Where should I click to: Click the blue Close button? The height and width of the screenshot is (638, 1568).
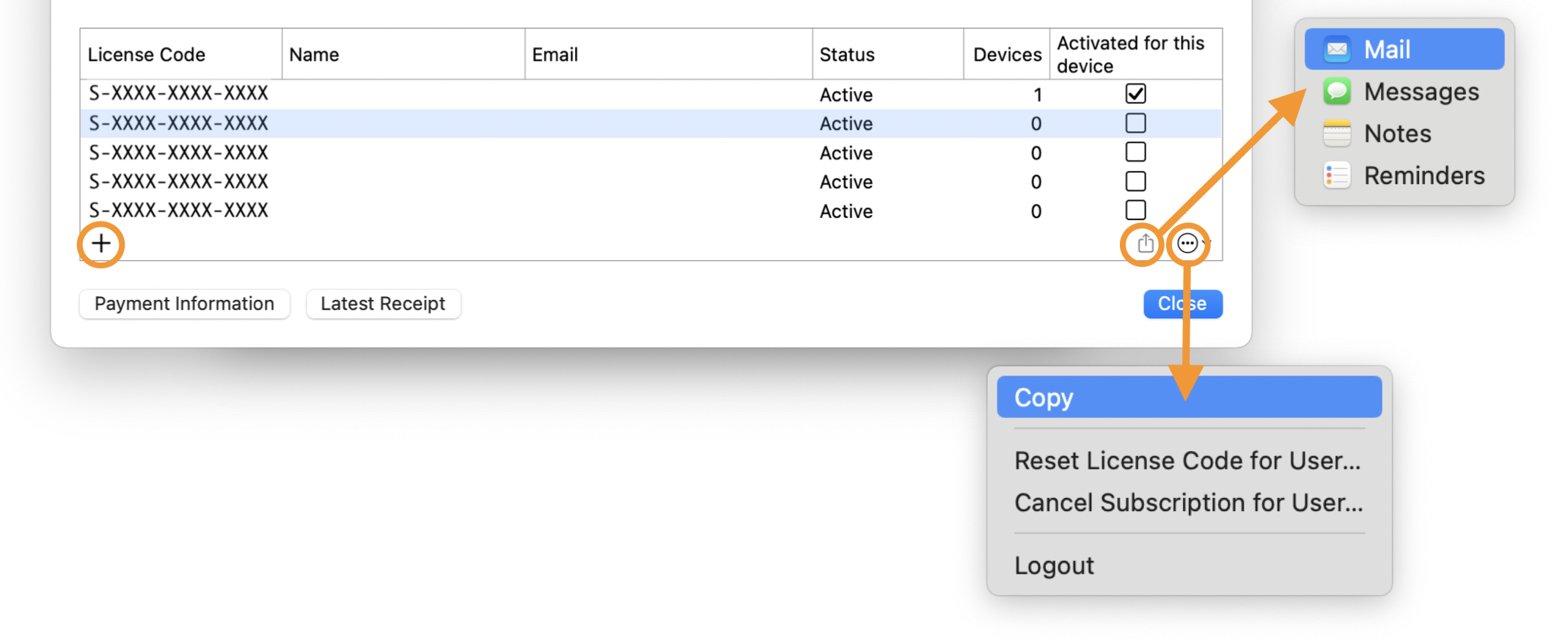tap(1182, 304)
